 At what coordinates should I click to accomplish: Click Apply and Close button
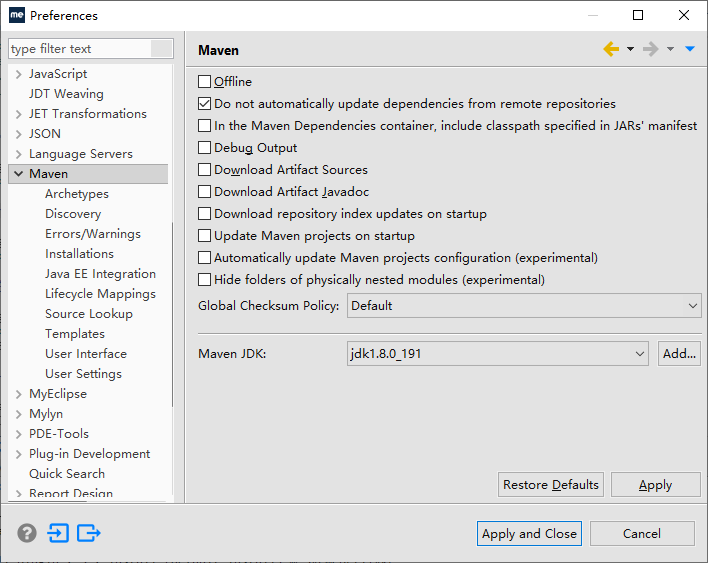click(x=529, y=534)
